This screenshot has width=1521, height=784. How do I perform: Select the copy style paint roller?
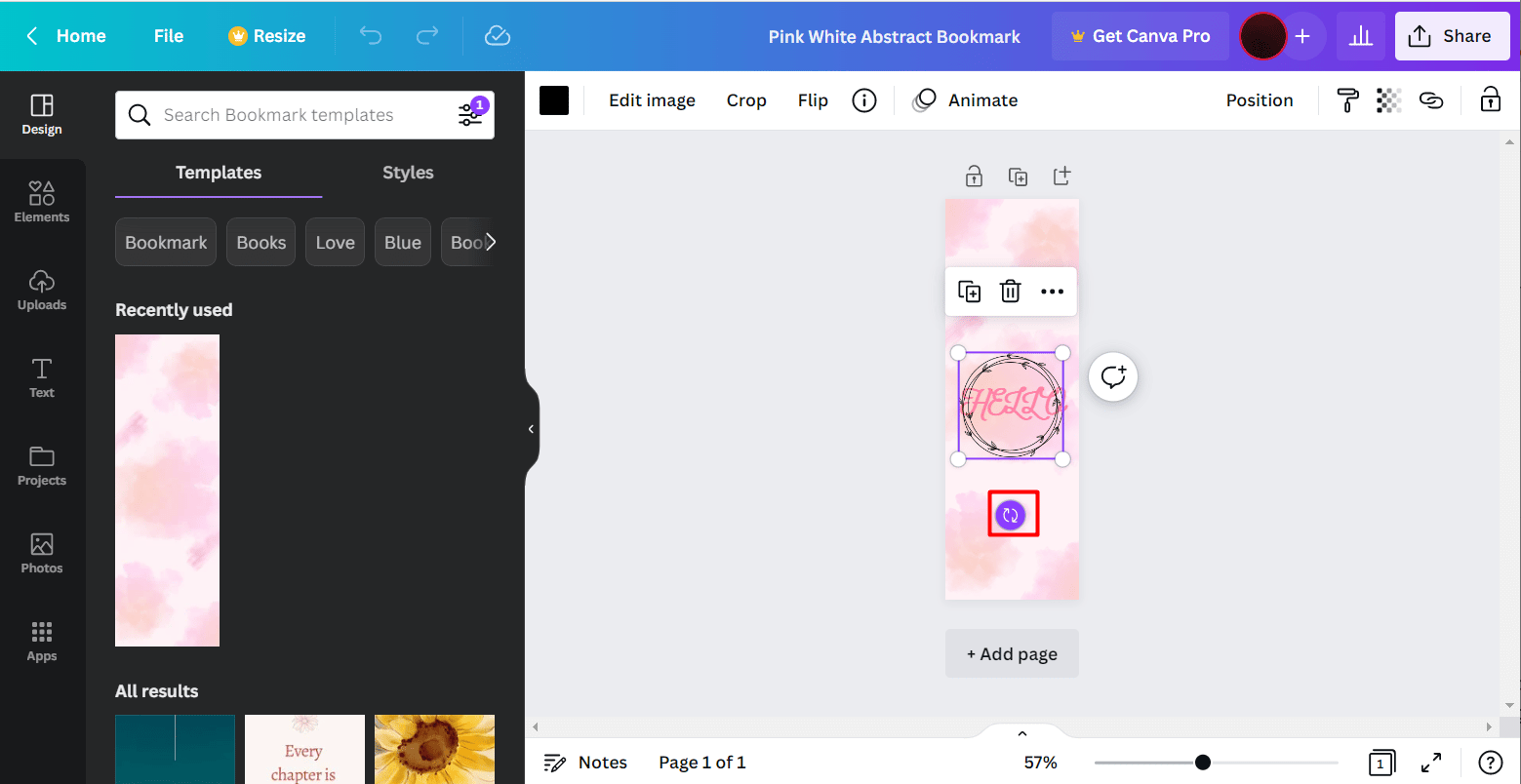tap(1347, 100)
